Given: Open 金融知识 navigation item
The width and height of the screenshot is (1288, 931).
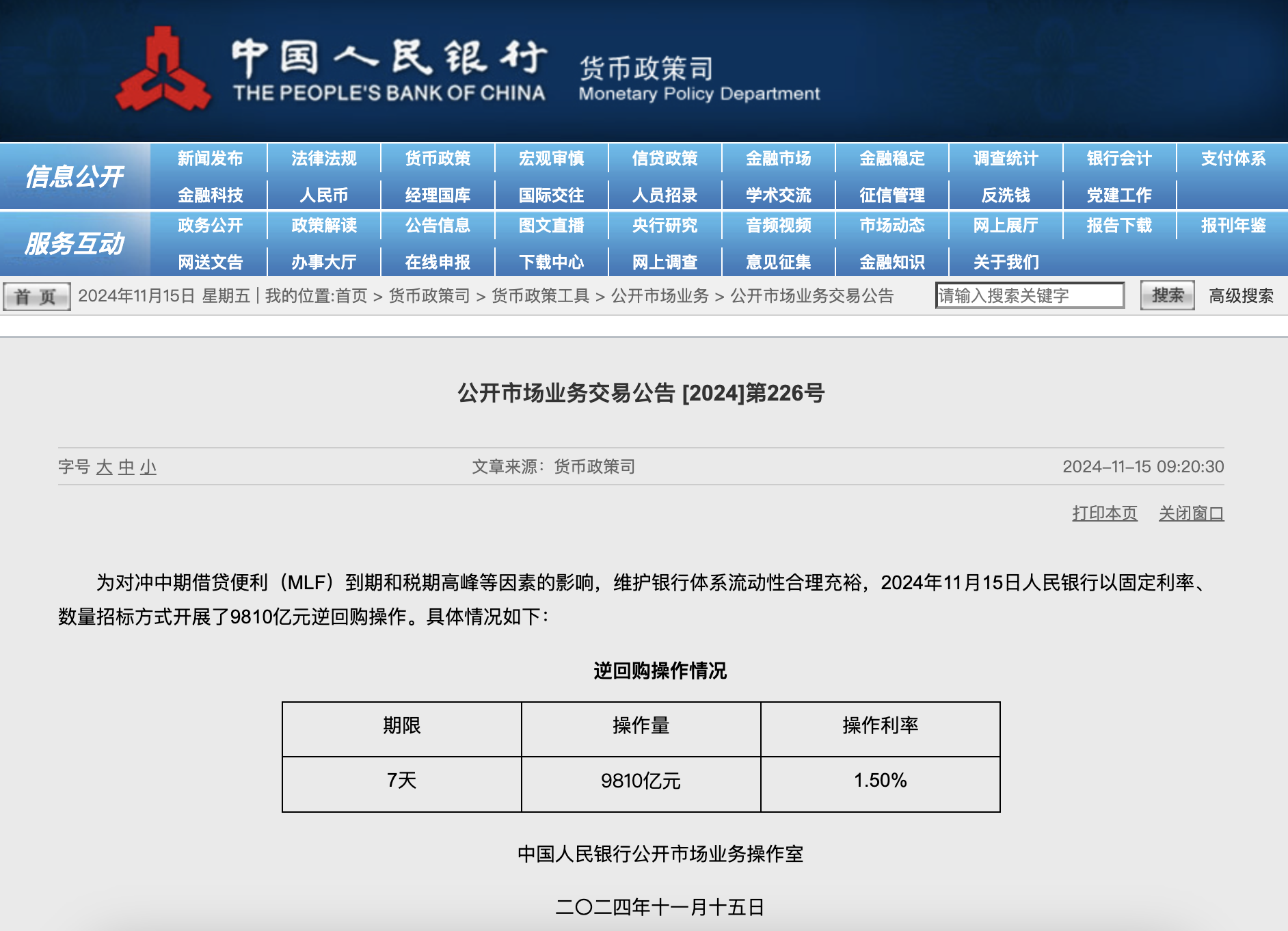Looking at the screenshot, I should coord(891,262).
